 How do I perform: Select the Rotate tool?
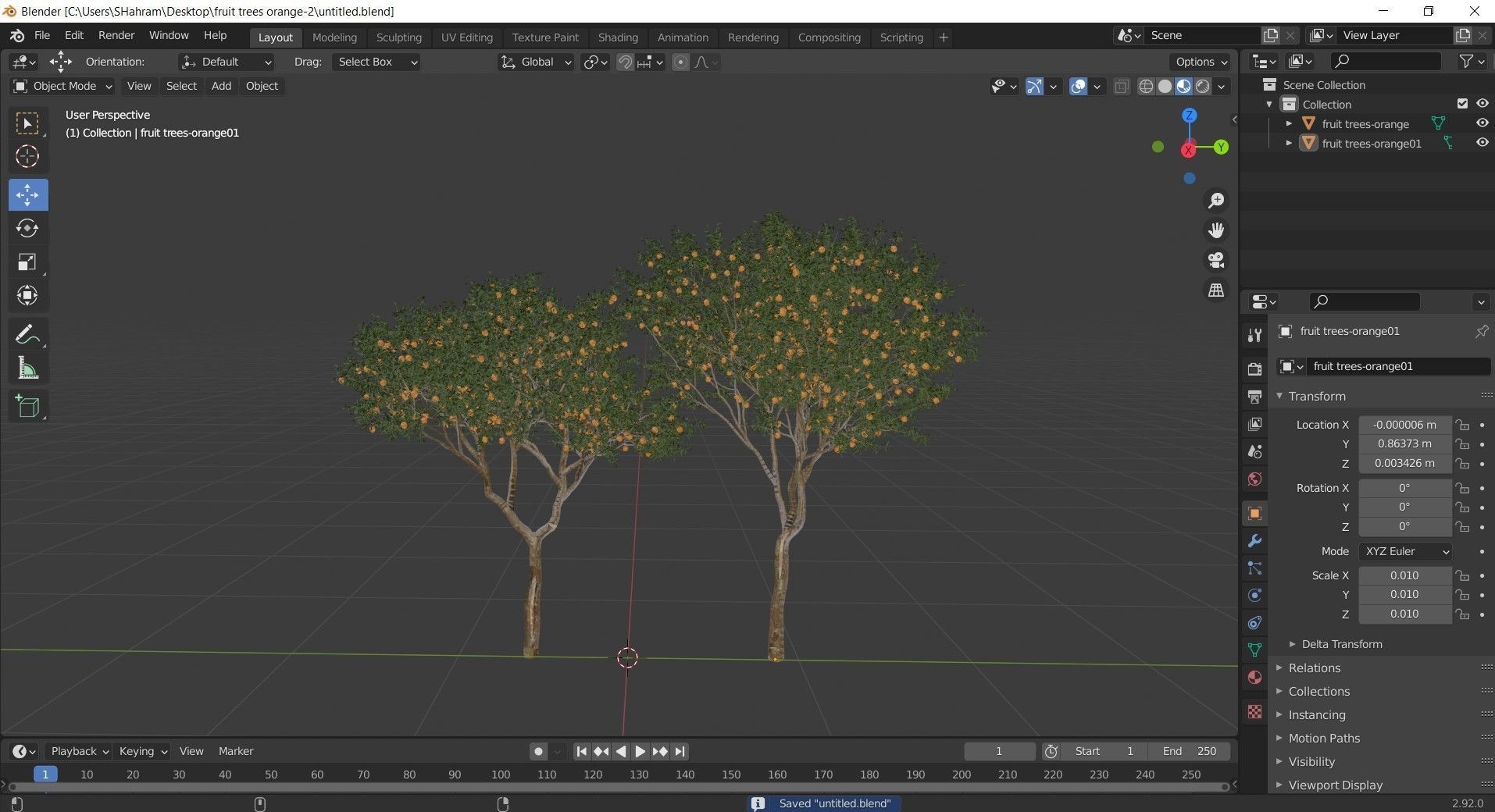pos(27,228)
